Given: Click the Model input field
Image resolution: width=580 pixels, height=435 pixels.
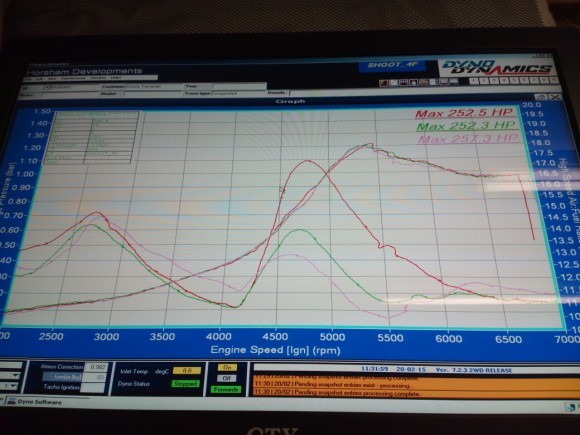Looking at the screenshot, I should (153, 94).
